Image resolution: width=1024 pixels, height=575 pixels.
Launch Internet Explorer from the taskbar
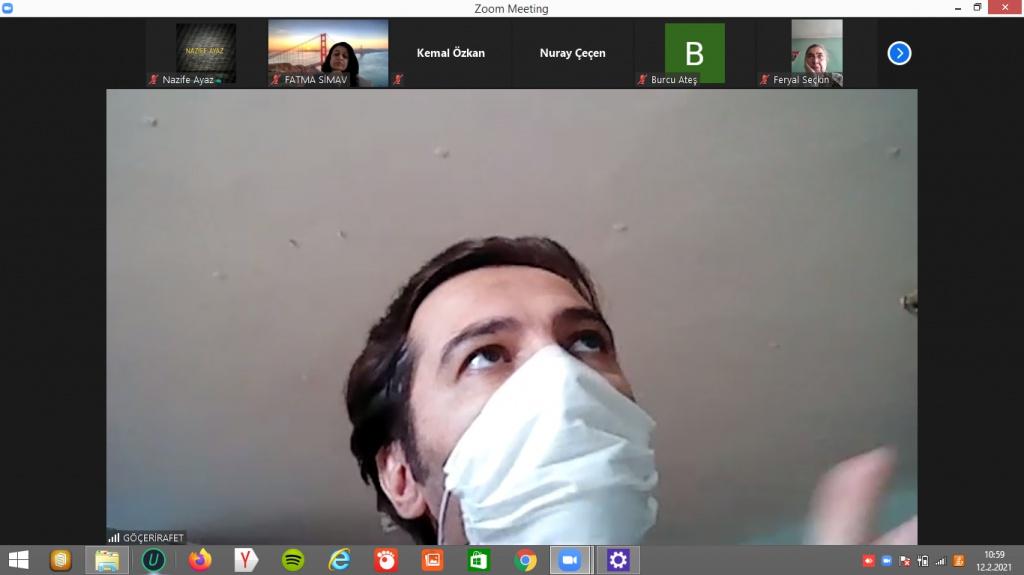pos(339,560)
